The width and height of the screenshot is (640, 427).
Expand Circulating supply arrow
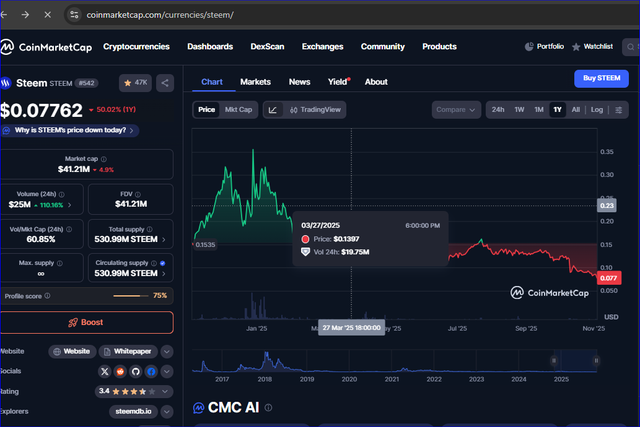click(164, 274)
